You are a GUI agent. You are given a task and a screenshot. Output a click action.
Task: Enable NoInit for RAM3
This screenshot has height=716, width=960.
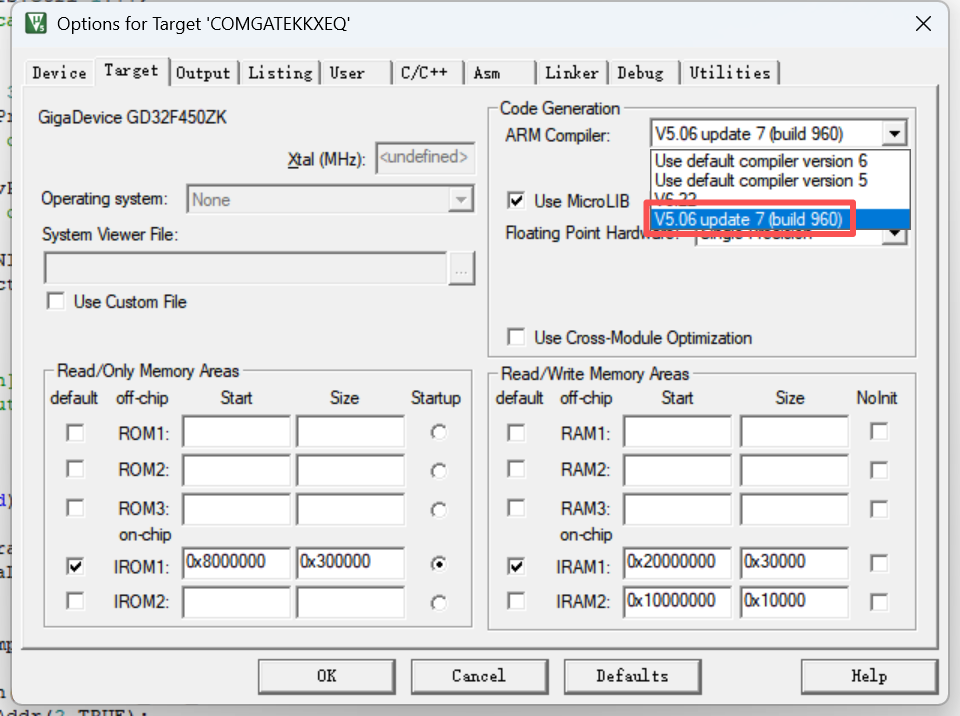coord(879,509)
